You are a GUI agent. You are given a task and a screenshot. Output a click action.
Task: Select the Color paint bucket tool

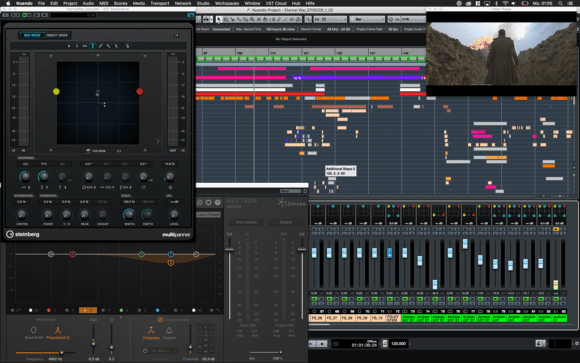pos(299,19)
